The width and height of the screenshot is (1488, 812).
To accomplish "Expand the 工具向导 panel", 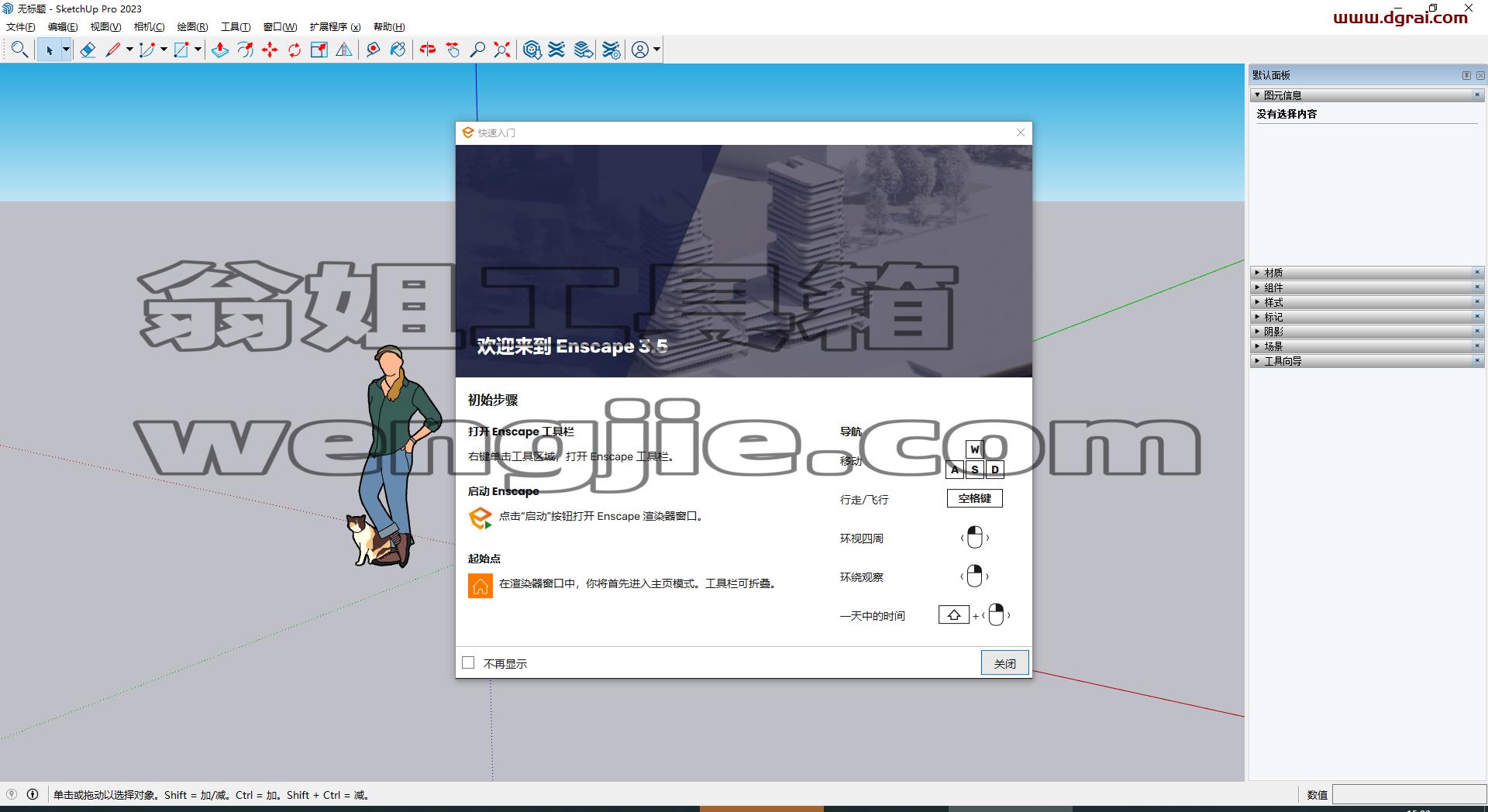I will pos(1257,361).
